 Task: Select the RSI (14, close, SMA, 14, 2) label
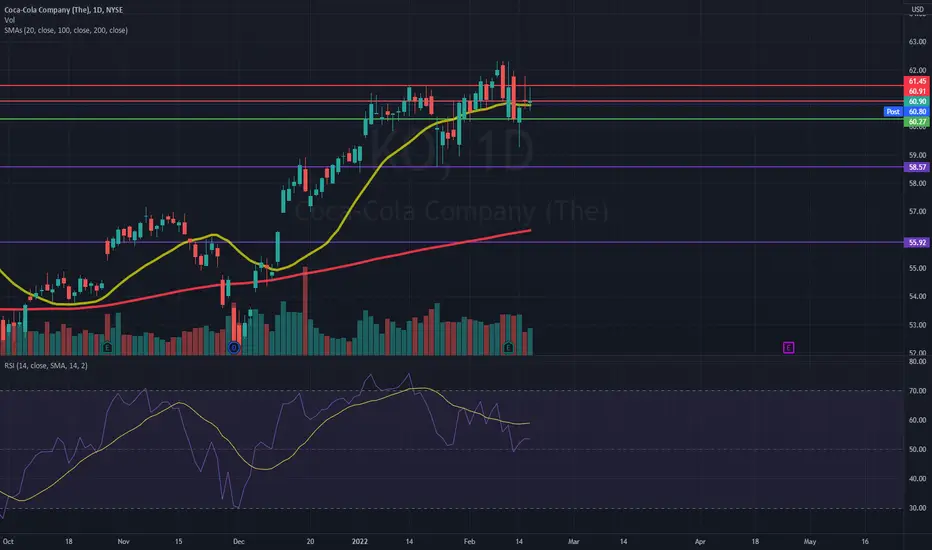click(x=46, y=366)
